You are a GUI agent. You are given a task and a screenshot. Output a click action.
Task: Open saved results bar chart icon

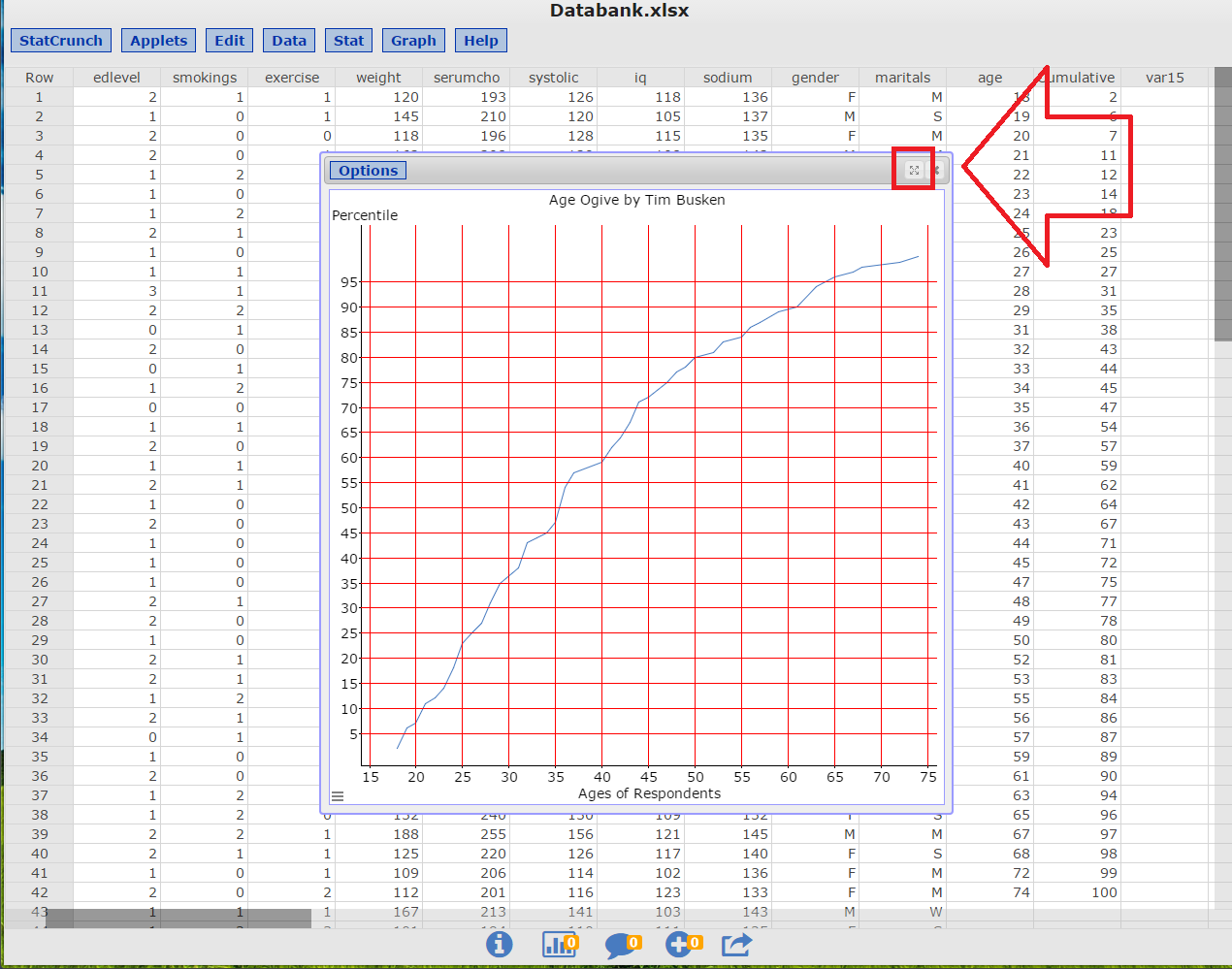click(560, 943)
